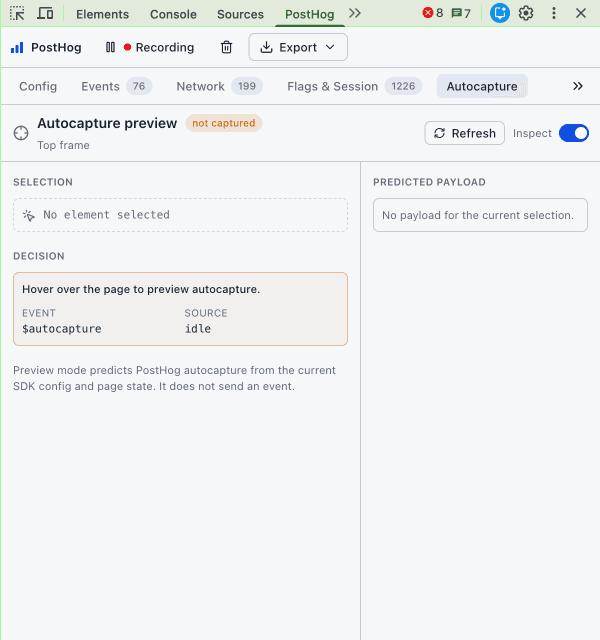Open the DevTools three-dot menu
This screenshot has height=640, width=600.
coord(553,13)
